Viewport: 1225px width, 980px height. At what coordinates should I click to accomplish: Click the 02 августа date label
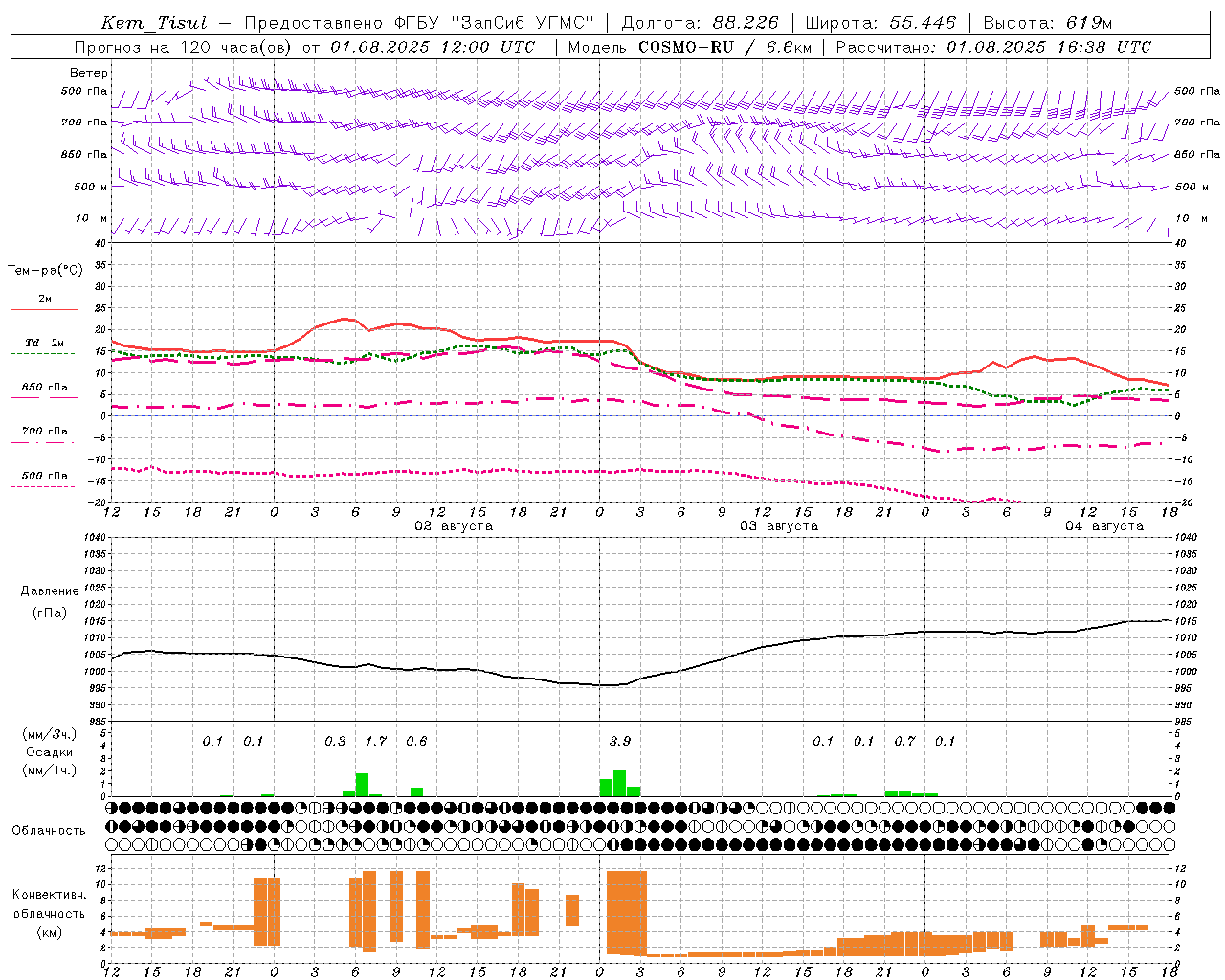coord(454,526)
